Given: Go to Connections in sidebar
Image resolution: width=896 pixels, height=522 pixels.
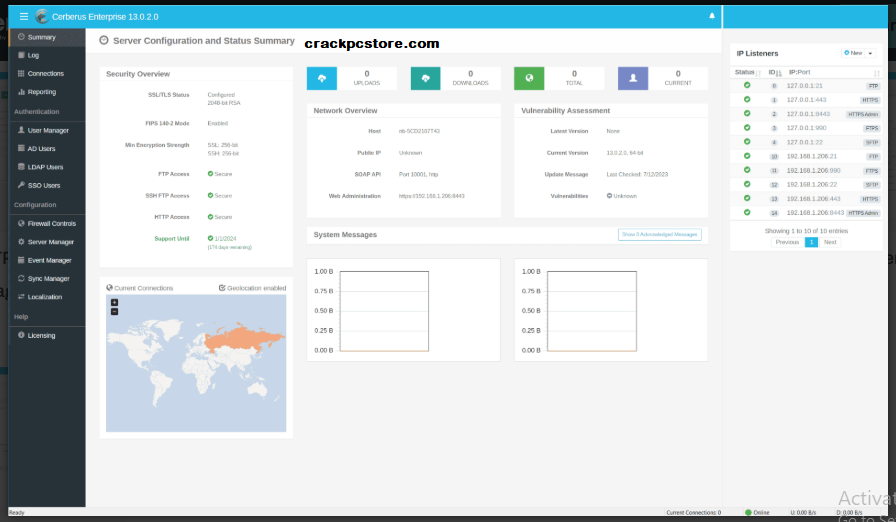Looking at the screenshot, I should [47, 74].
